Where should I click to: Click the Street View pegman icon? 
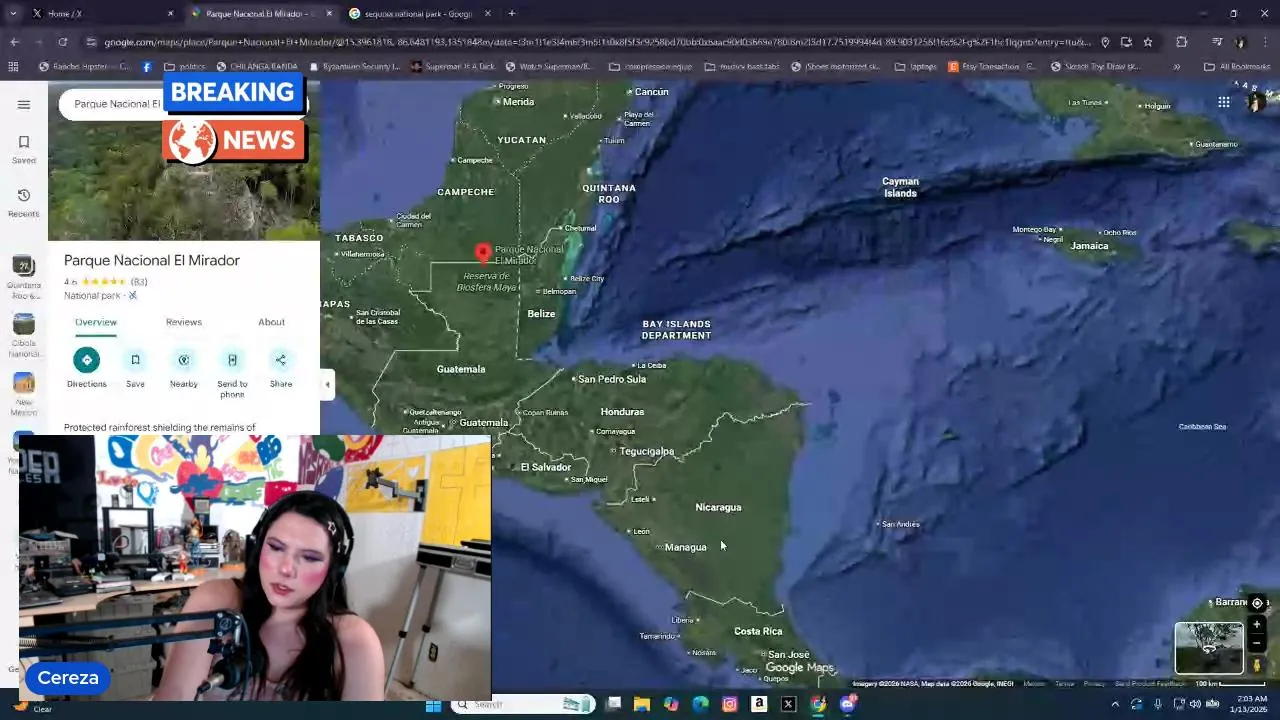[1257, 665]
